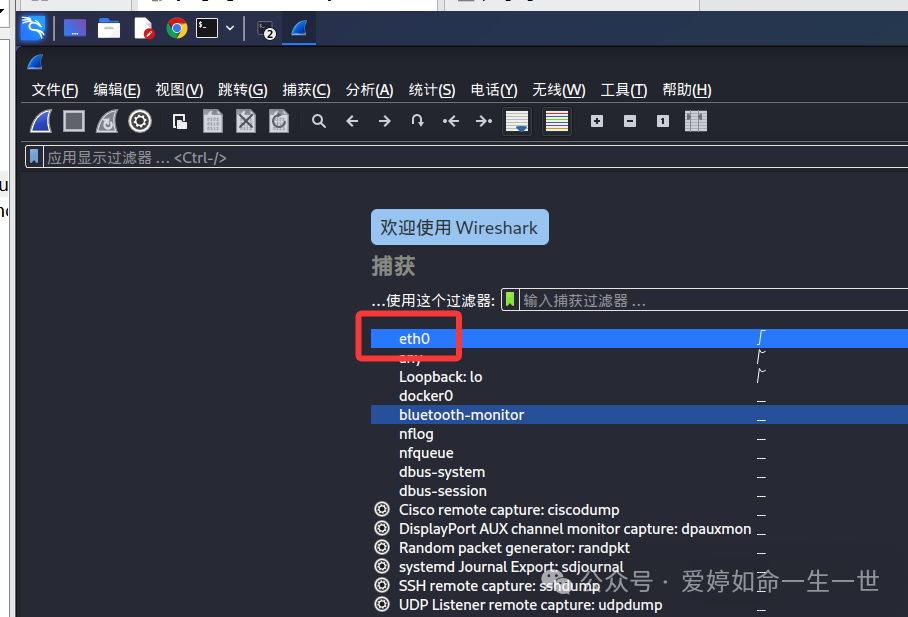Jump to last packet icon
The width and height of the screenshot is (908, 617).
pos(484,122)
